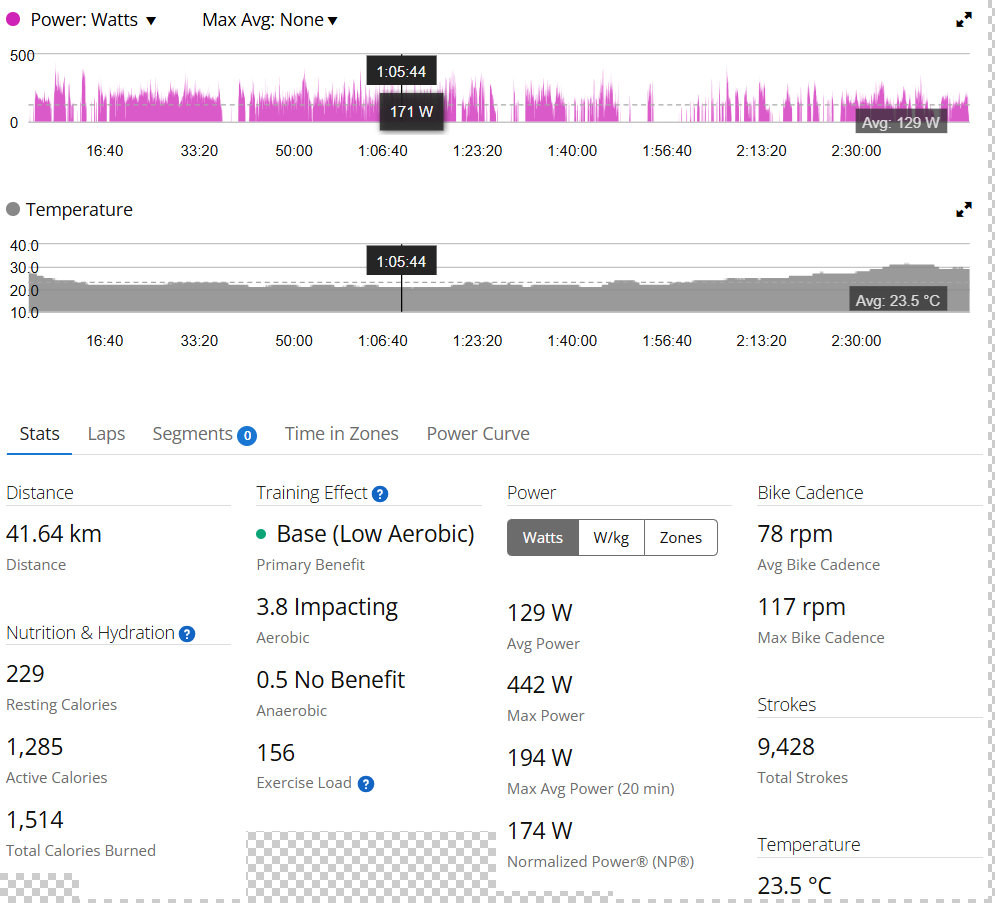Image resolution: width=995 pixels, height=903 pixels.
Task: Click the 229 resting calories value
Action: 25,674
